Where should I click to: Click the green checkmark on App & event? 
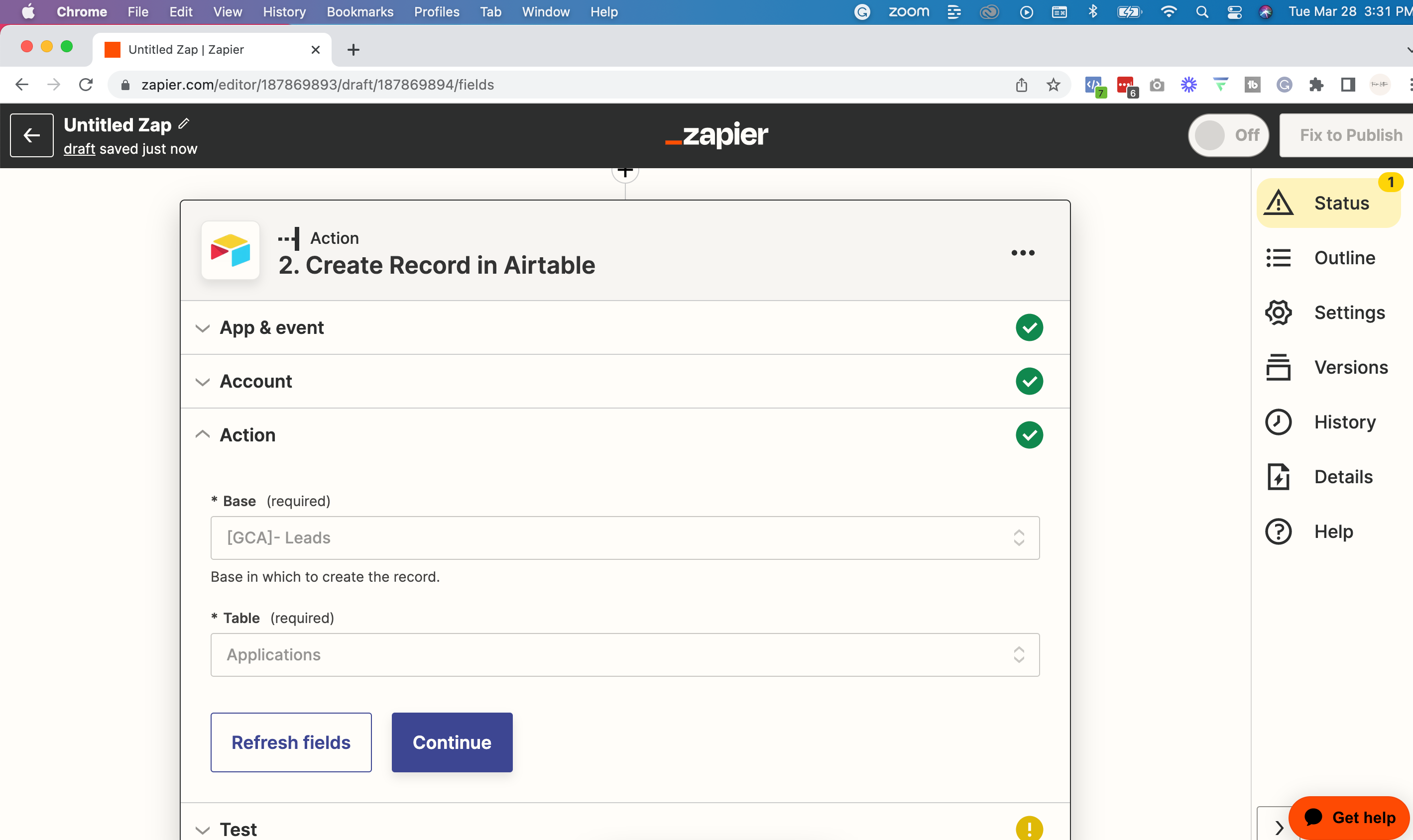coord(1029,328)
